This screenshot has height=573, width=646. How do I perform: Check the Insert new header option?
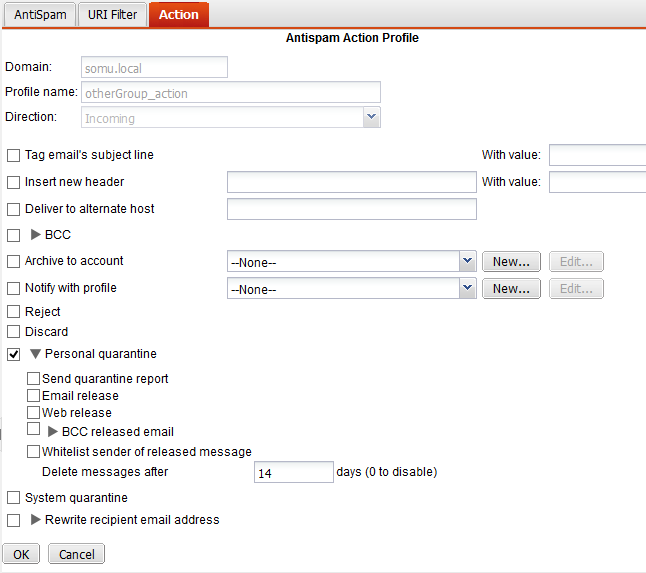click(x=13, y=183)
